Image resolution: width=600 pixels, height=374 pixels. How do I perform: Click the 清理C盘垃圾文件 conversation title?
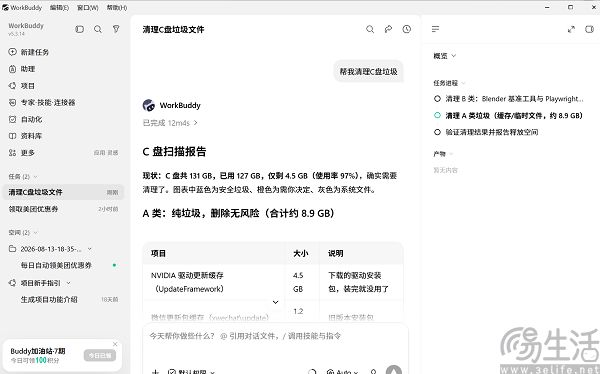coord(173,29)
